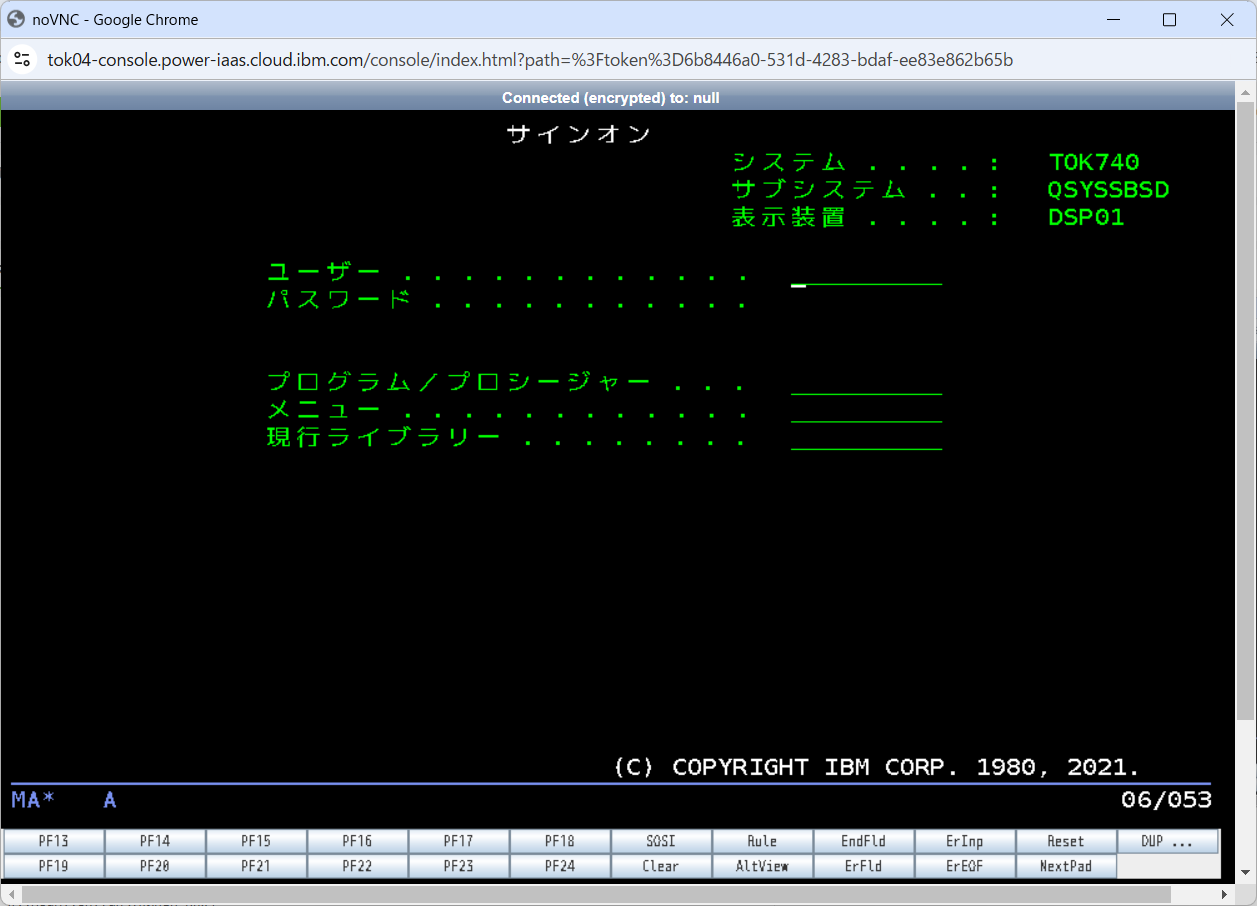1257x906 pixels.
Task: Click the scroll right arrow
Action: click(x=1225, y=893)
